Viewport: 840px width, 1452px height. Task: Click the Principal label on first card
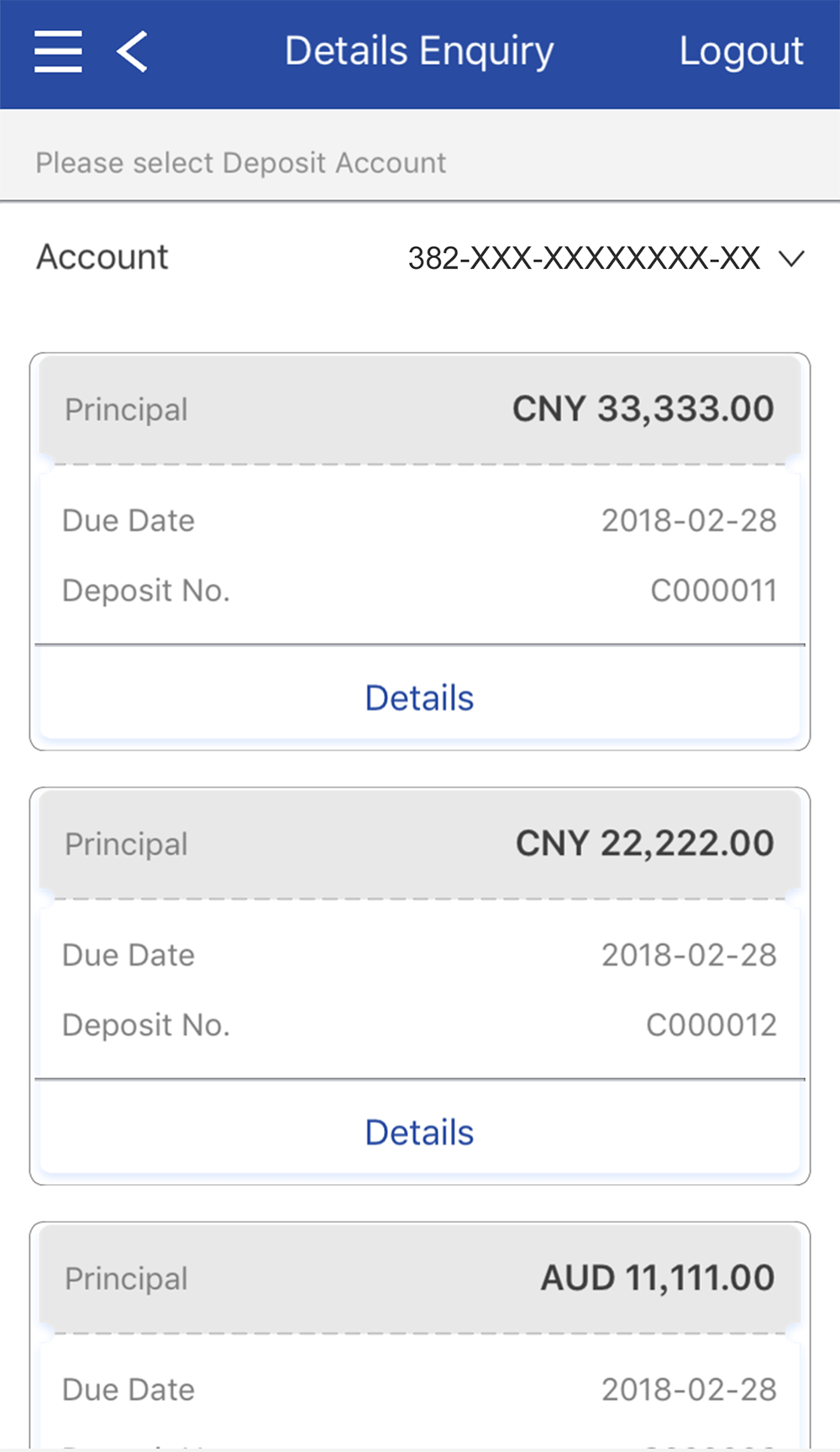point(127,410)
